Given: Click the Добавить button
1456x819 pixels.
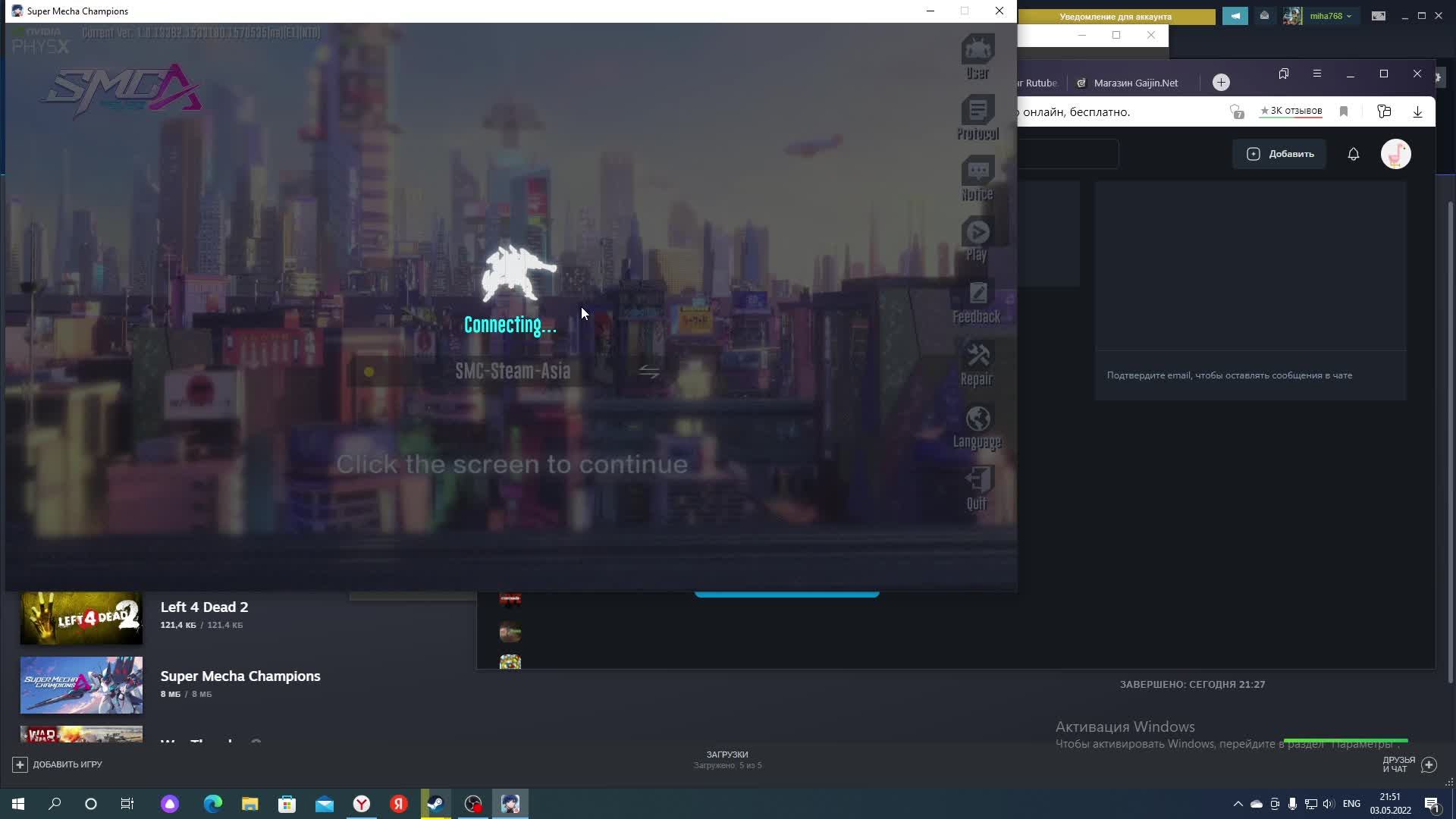Looking at the screenshot, I should pyautogui.click(x=1280, y=154).
